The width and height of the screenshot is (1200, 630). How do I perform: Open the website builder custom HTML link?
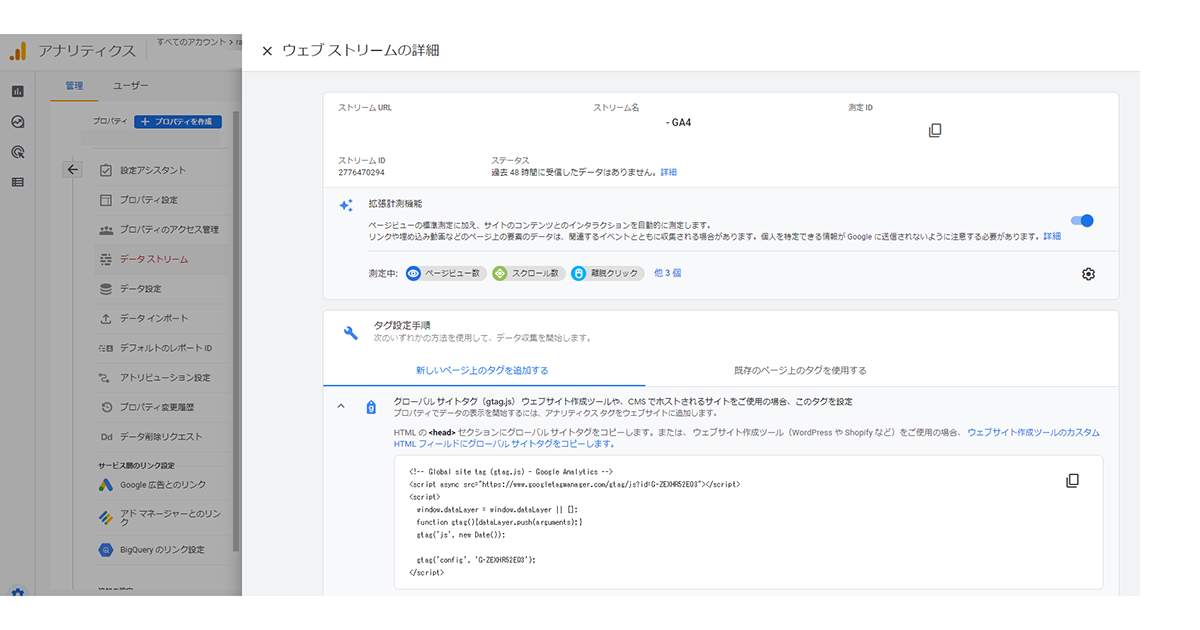coord(1033,432)
